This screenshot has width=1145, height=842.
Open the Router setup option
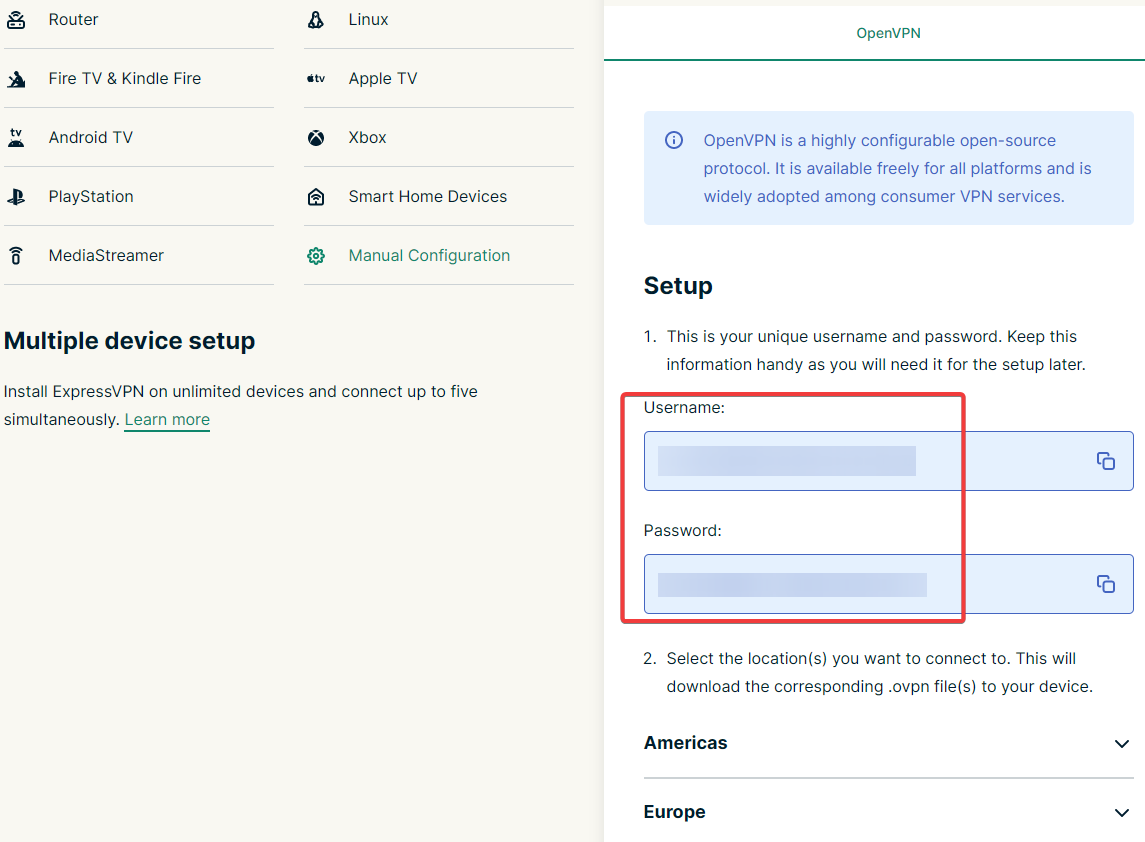[x=139, y=20]
